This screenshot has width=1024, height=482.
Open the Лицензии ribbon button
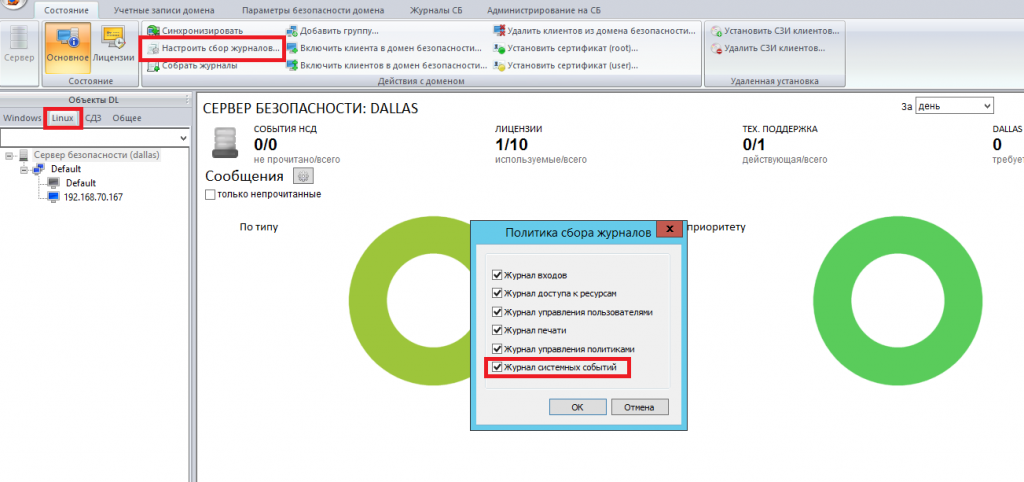114,46
